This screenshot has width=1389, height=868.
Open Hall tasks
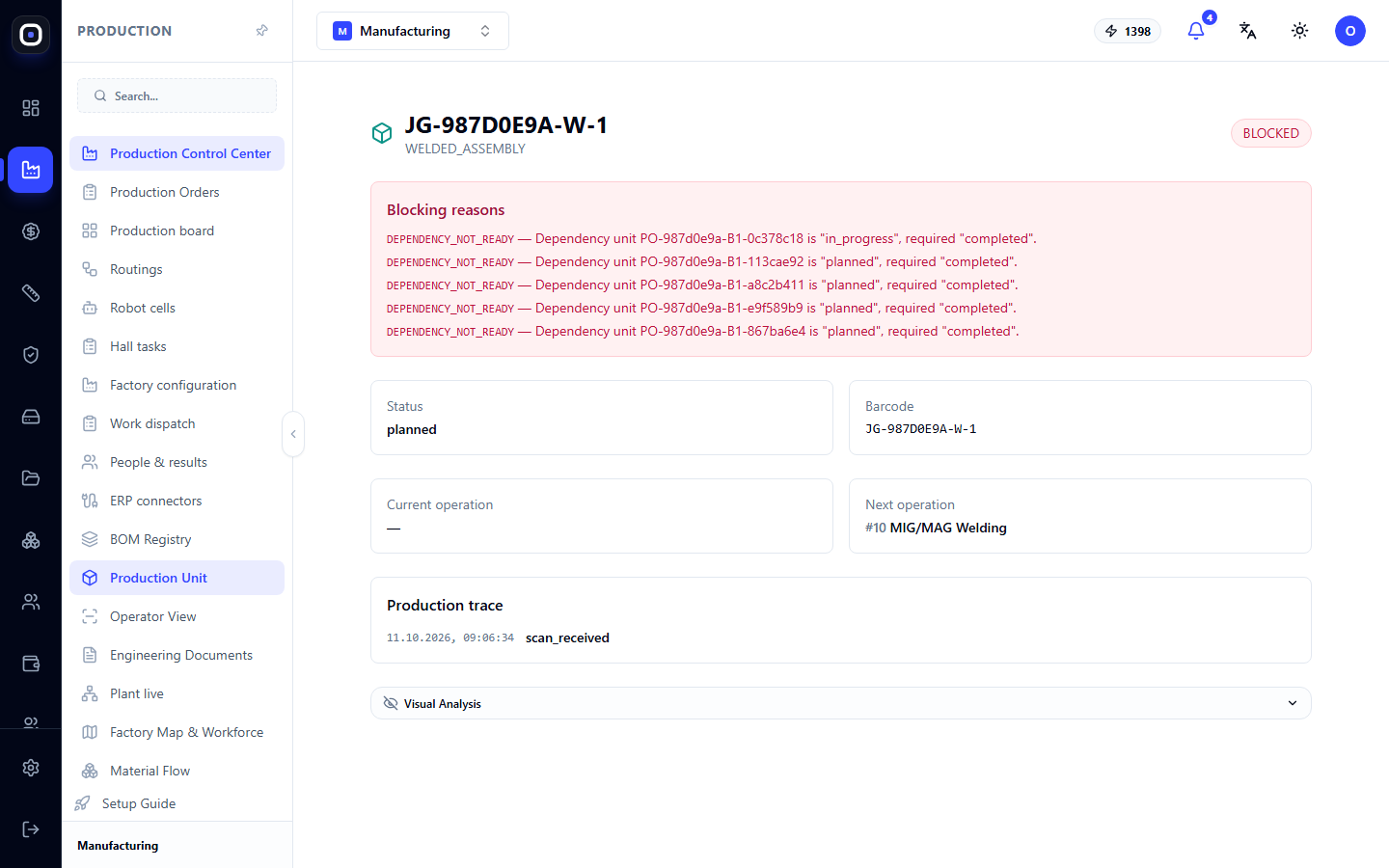tap(177, 346)
